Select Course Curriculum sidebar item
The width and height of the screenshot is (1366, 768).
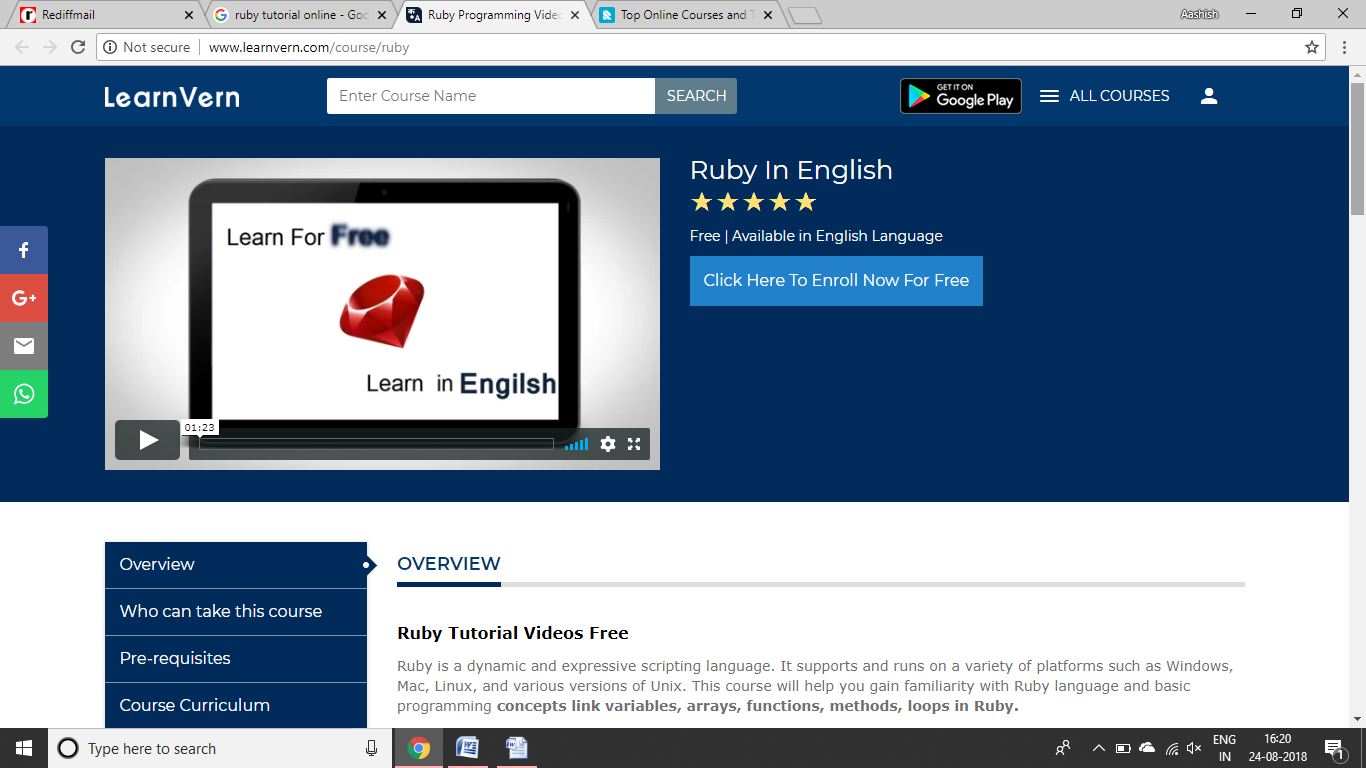(x=236, y=705)
